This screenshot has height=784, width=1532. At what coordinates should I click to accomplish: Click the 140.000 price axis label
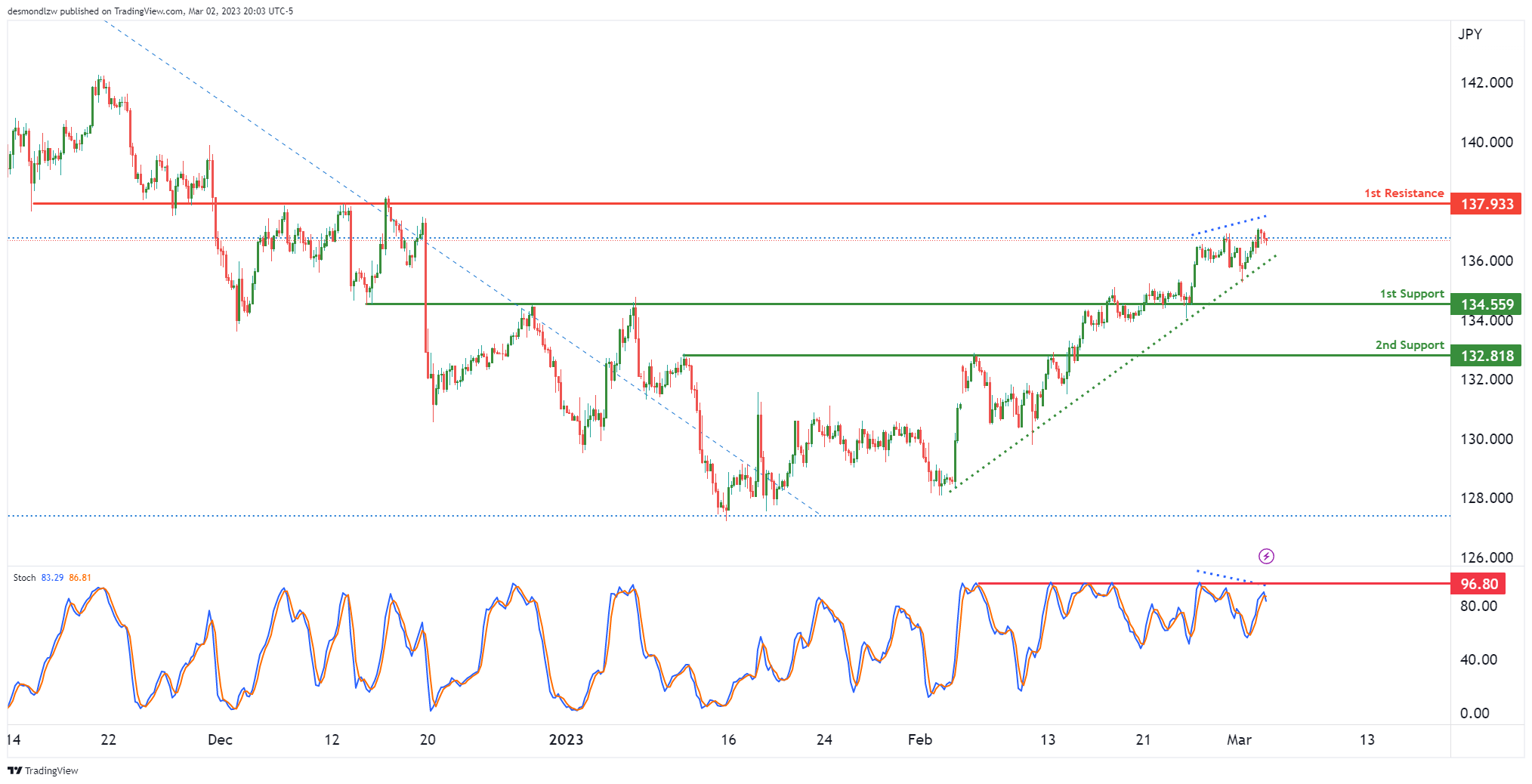coord(1487,142)
